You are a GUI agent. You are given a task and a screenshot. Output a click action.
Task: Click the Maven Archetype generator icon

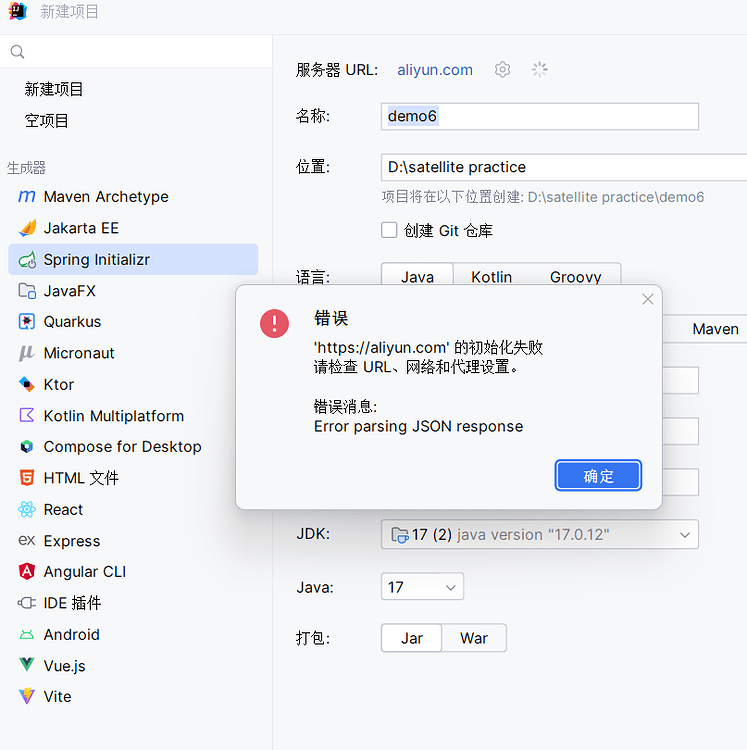point(27,197)
